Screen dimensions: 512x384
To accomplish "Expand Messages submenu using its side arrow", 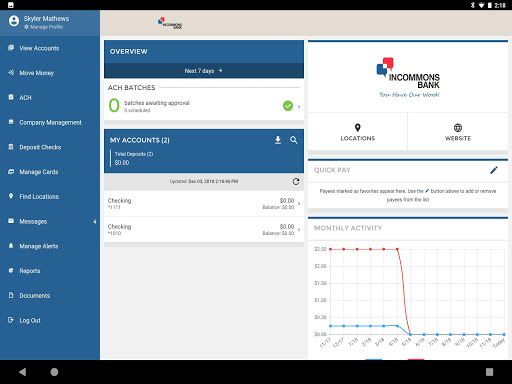I will [x=95, y=221].
